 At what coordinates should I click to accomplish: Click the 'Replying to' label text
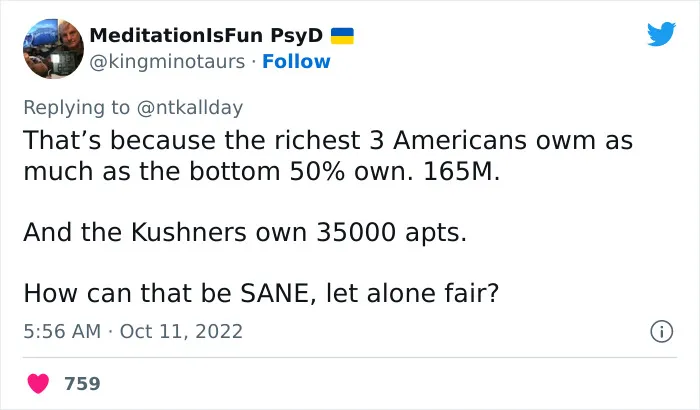pos(76,108)
